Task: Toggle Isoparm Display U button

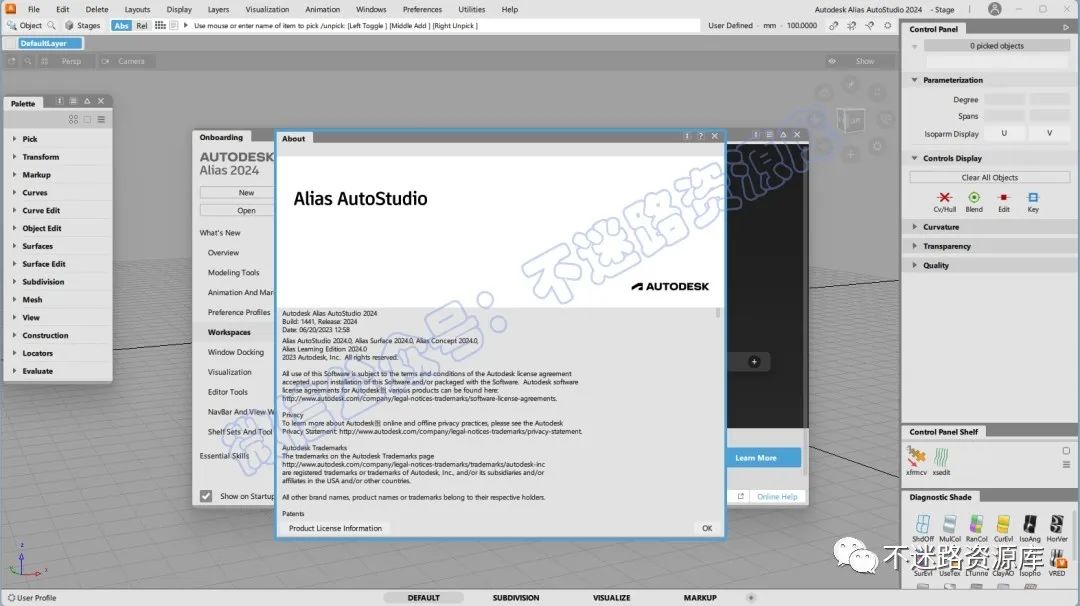Action: 1004,134
